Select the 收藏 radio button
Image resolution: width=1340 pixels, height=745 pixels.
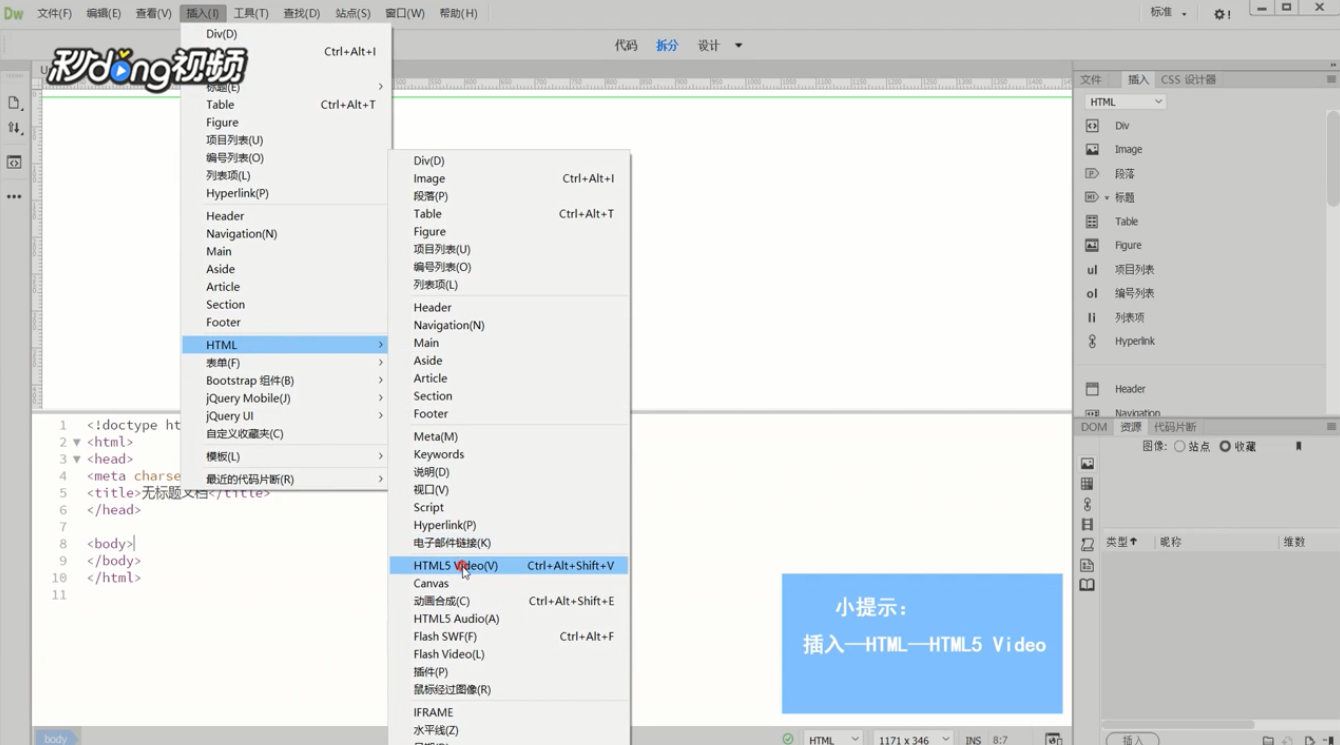click(x=1225, y=447)
